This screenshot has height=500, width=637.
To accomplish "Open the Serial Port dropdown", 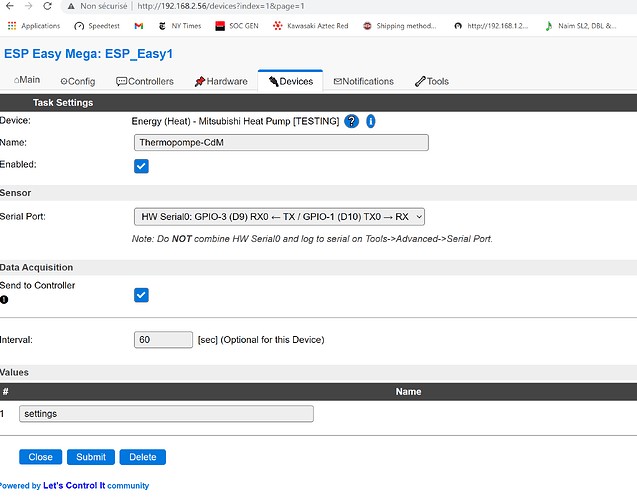I will [280, 217].
